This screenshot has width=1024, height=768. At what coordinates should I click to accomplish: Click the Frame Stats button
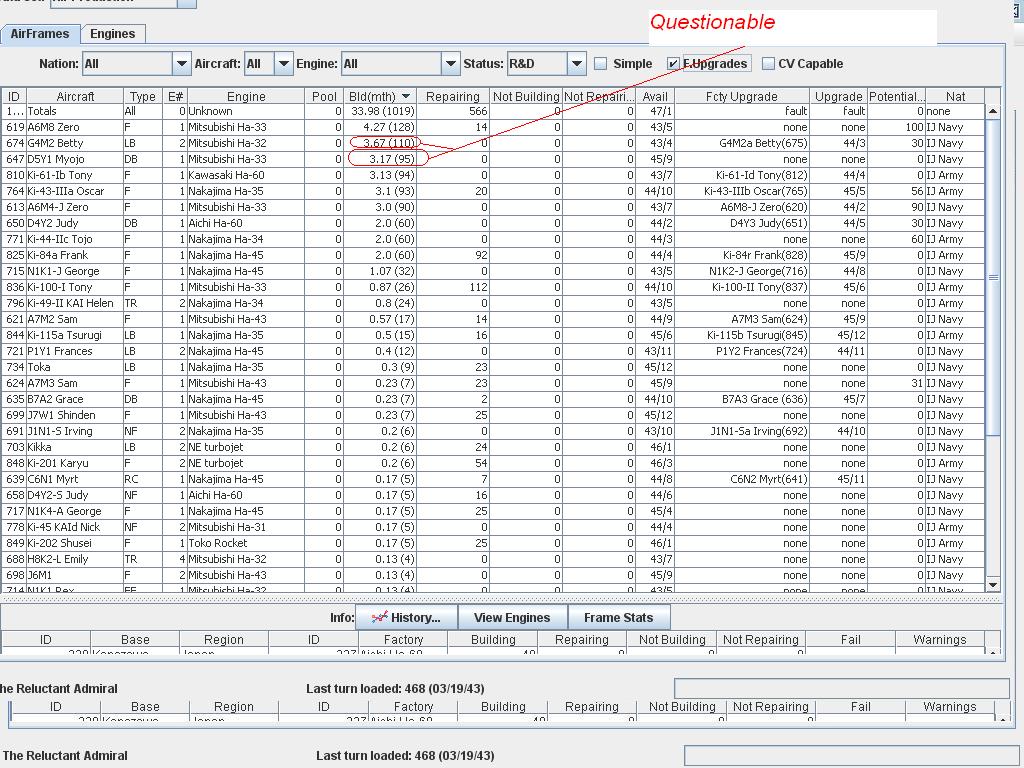(618, 617)
